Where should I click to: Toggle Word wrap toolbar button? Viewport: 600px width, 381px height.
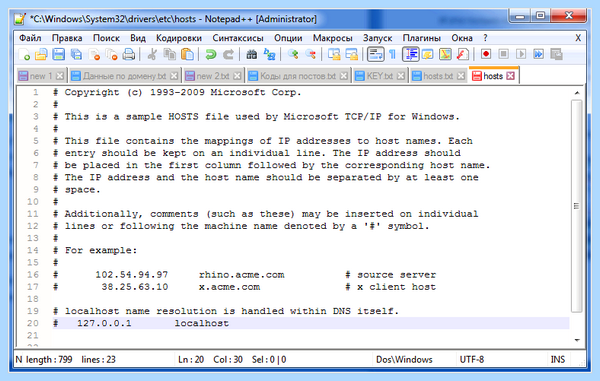coord(375,54)
